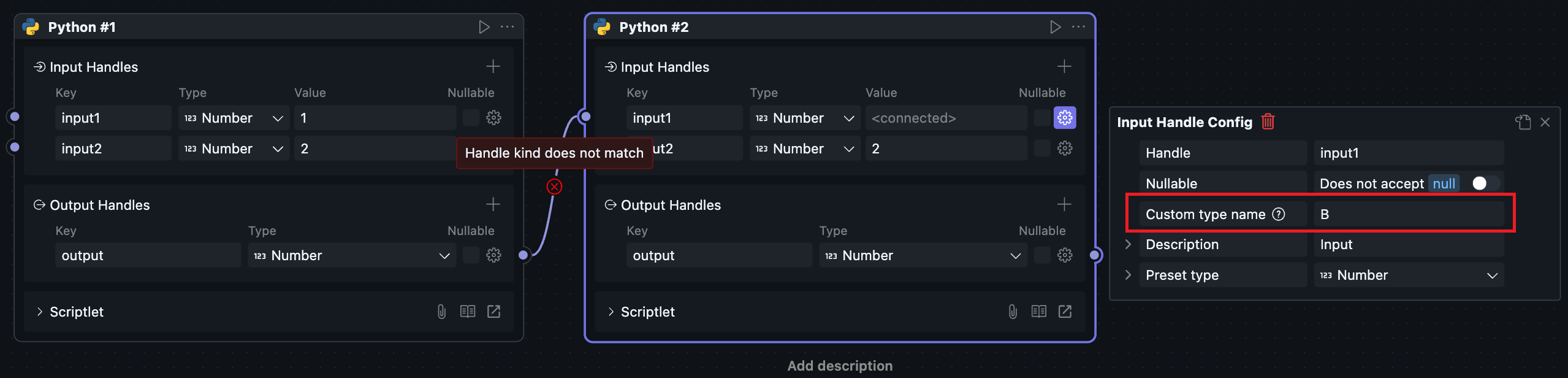Open Python #2 more options menu

(1078, 27)
